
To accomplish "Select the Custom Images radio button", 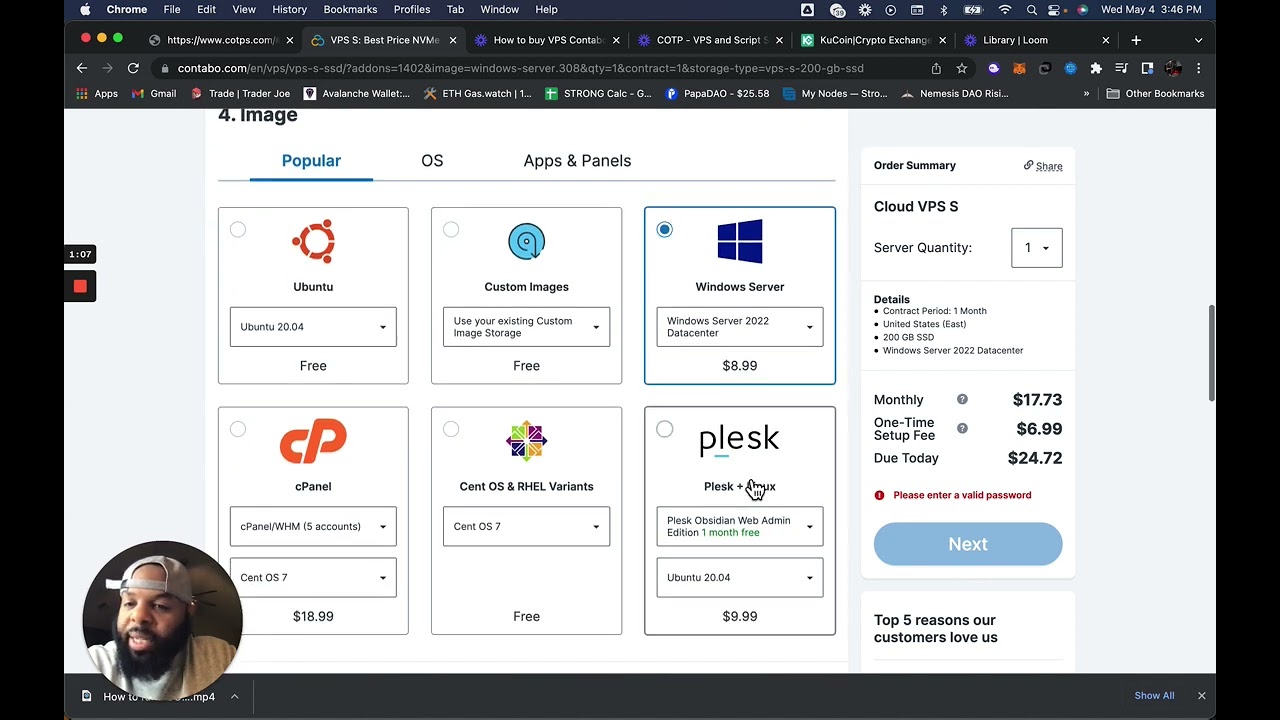I will click(x=451, y=230).
